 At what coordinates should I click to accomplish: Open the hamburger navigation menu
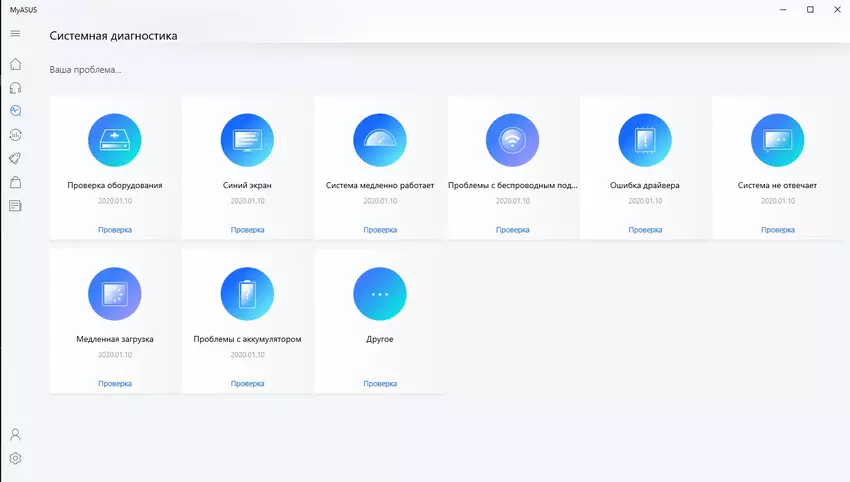pos(15,34)
